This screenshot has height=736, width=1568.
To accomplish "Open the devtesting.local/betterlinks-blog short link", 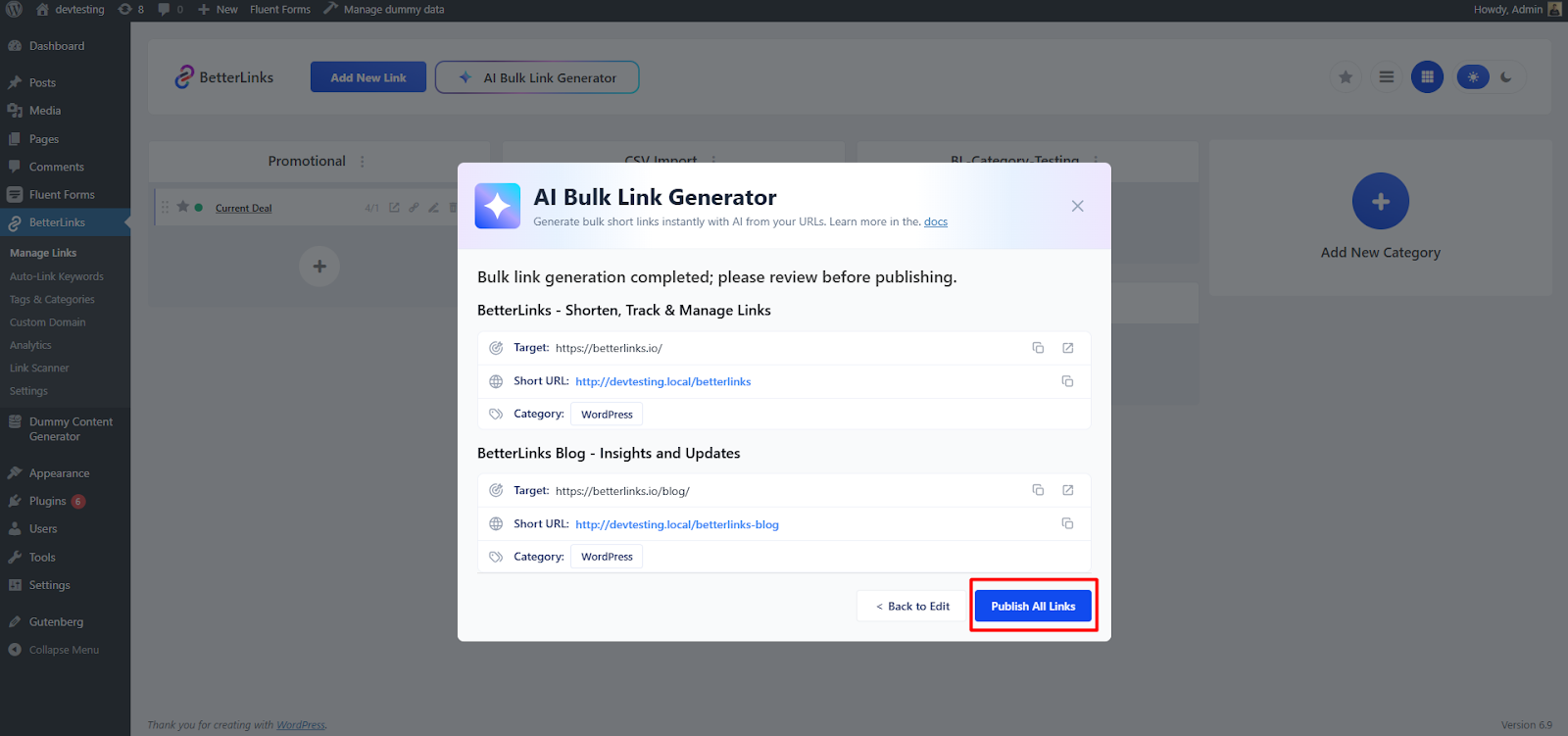I will [x=677, y=524].
